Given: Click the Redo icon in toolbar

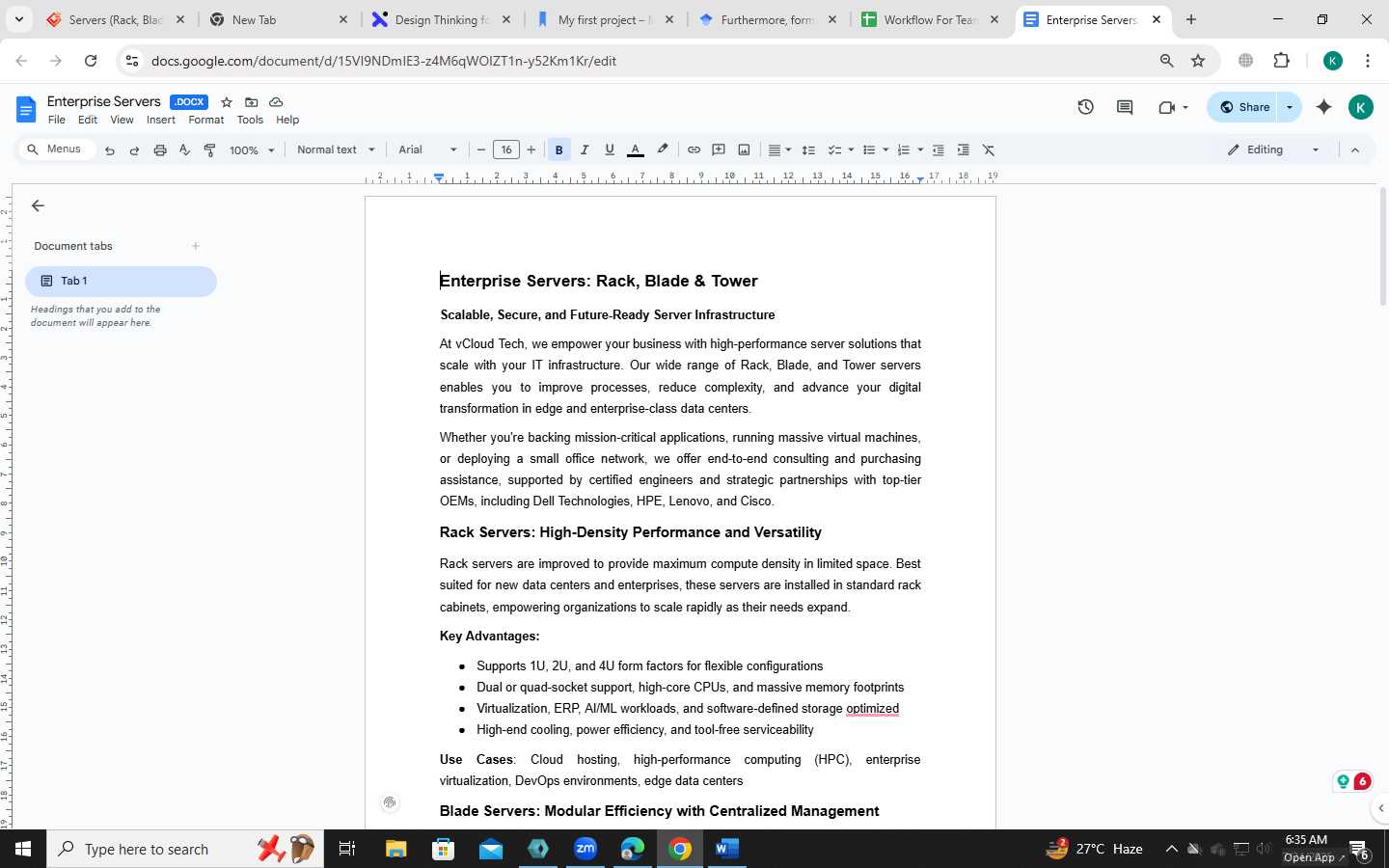Looking at the screenshot, I should (134, 150).
